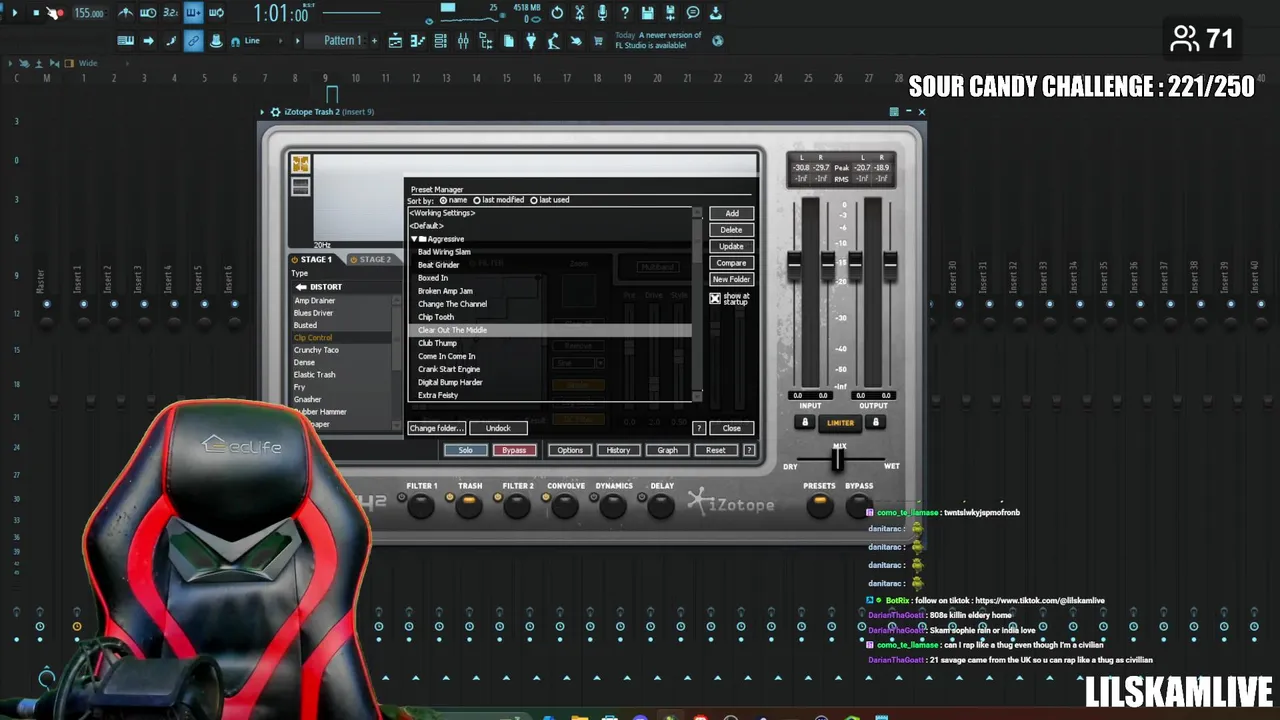Screen dimensions: 1280x720
Task: Open the speech bubble chat icon
Action: [693, 13]
